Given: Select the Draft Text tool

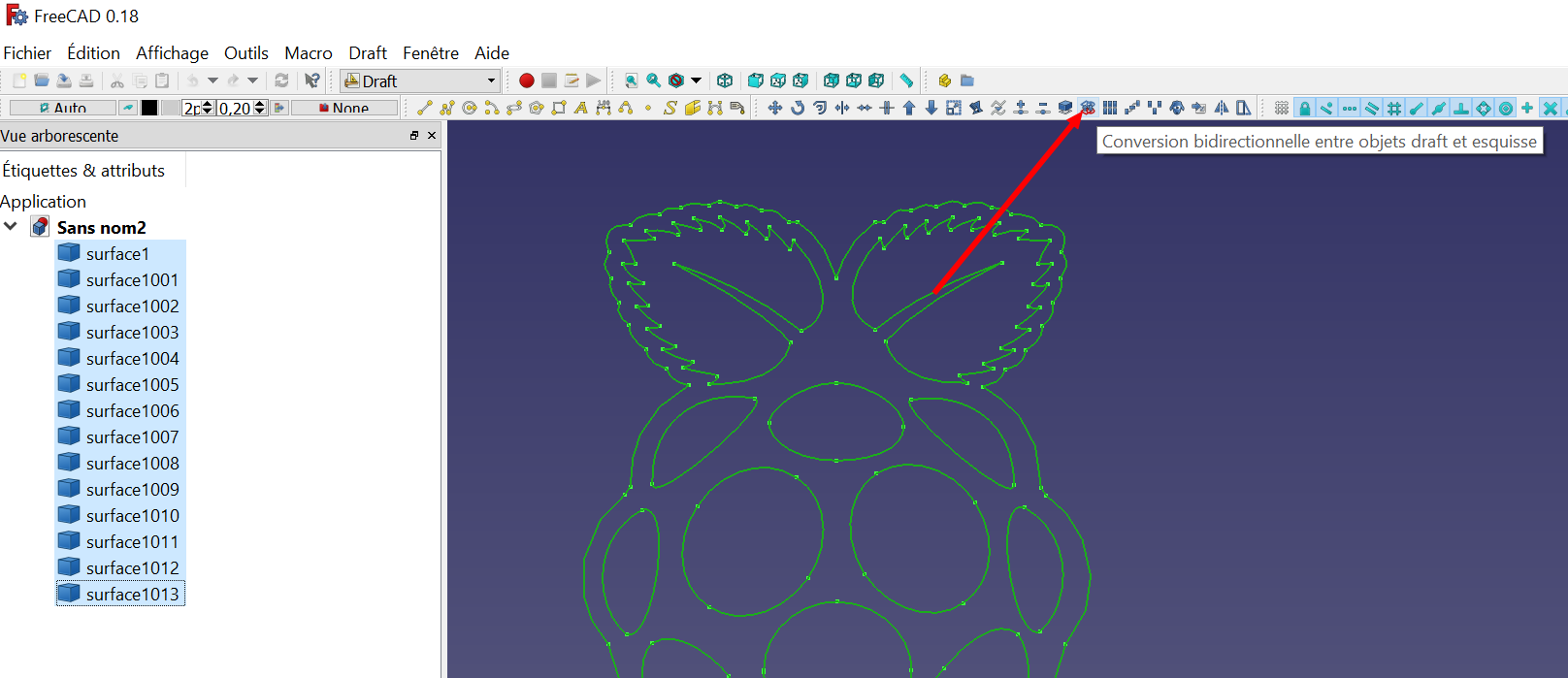Looking at the screenshot, I should (581, 108).
